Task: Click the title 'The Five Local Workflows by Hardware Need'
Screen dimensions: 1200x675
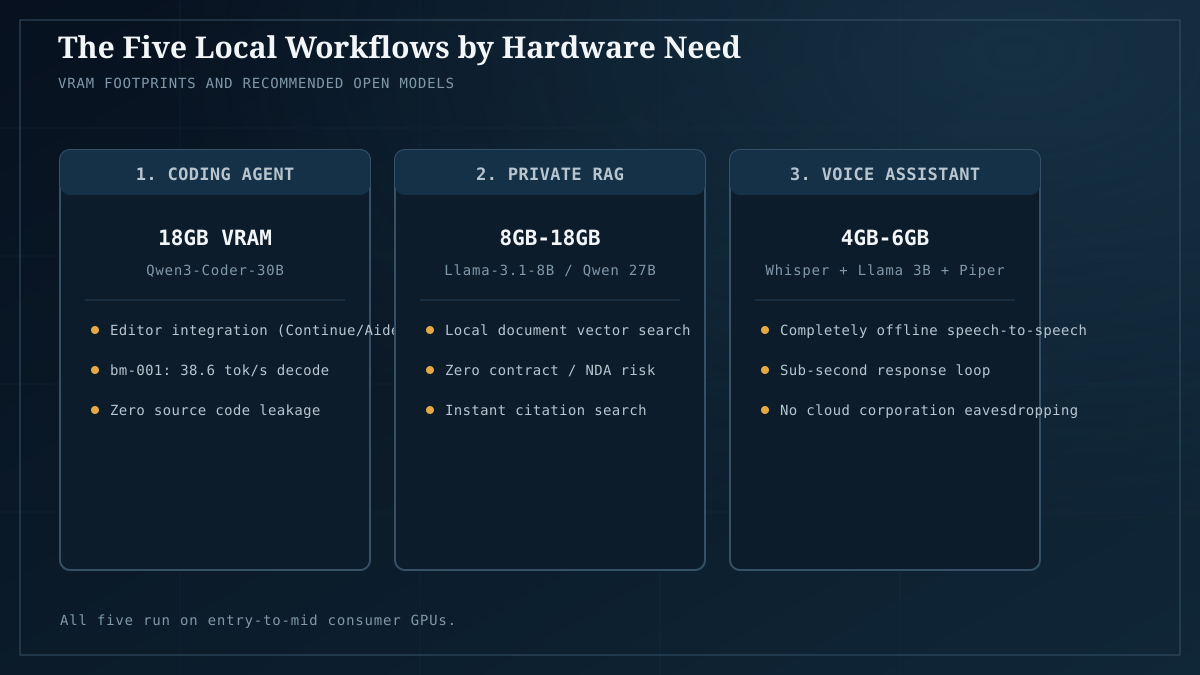Action: coord(399,47)
